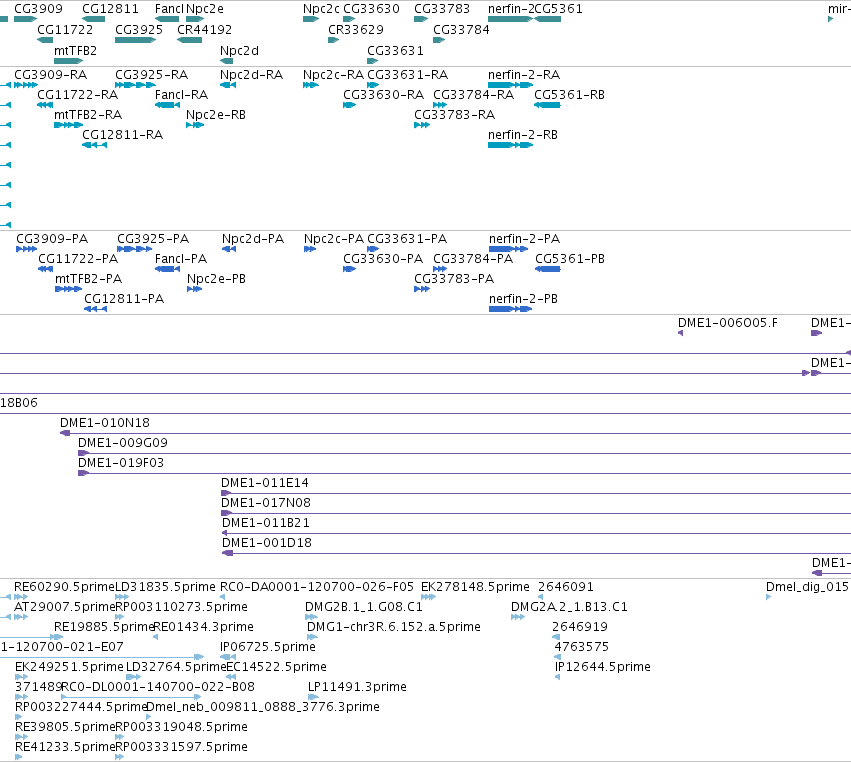This screenshot has width=851, height=762.
Task: Click the nerfin-2-PA protein label
Action: click(524, 239)
